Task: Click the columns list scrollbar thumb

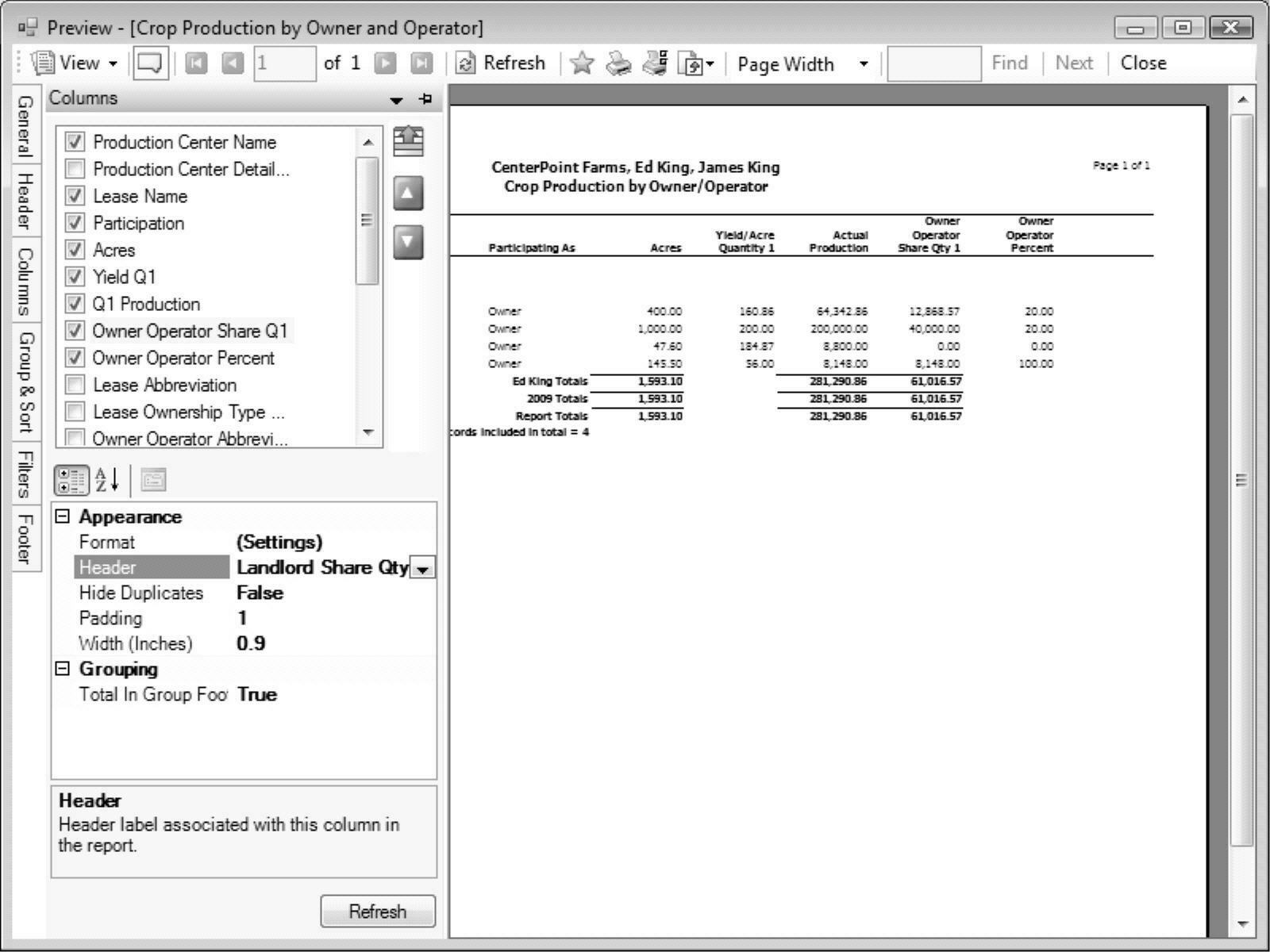Action: [x=367, y=221]
